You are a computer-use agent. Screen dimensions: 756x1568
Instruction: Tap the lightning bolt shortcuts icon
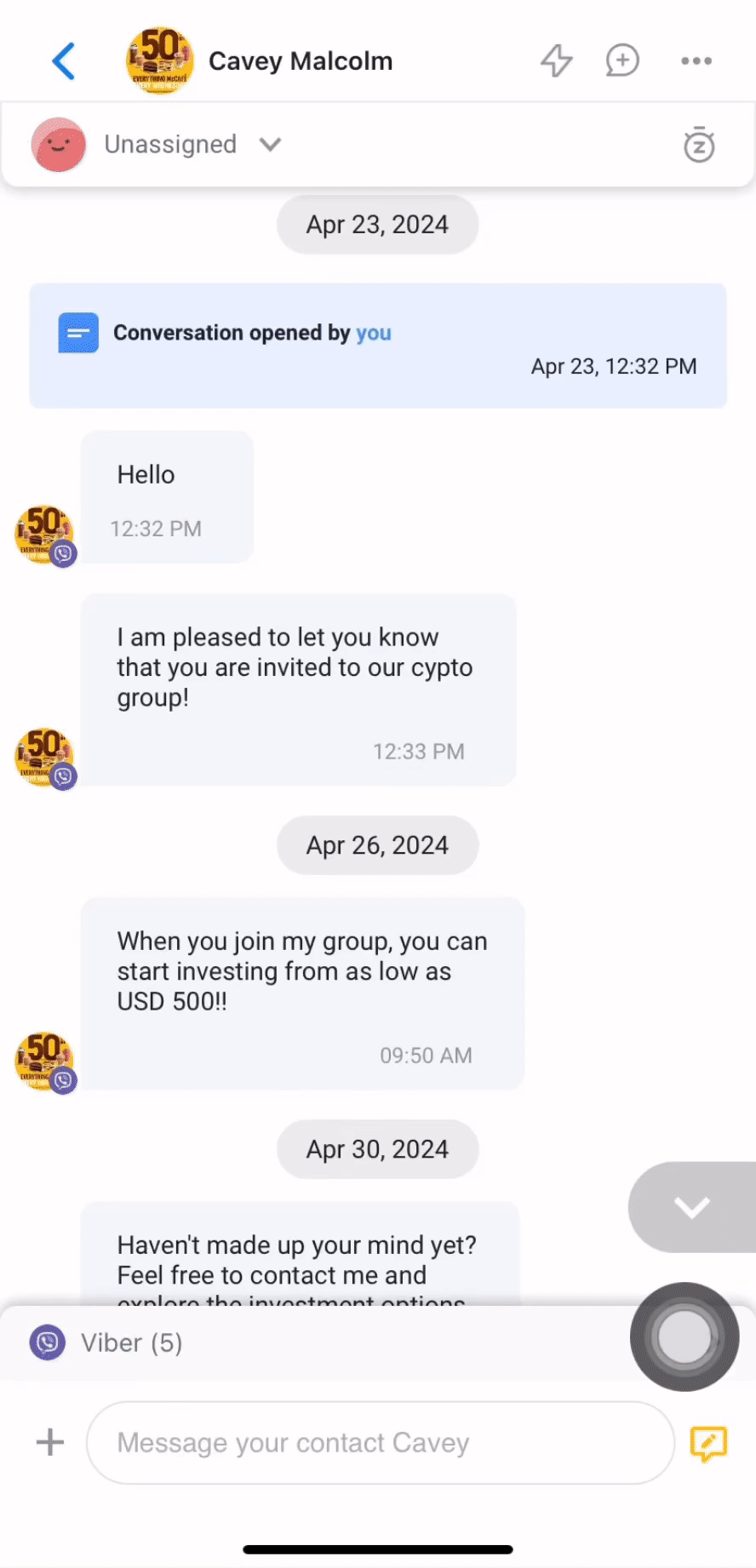pos(557,60)
